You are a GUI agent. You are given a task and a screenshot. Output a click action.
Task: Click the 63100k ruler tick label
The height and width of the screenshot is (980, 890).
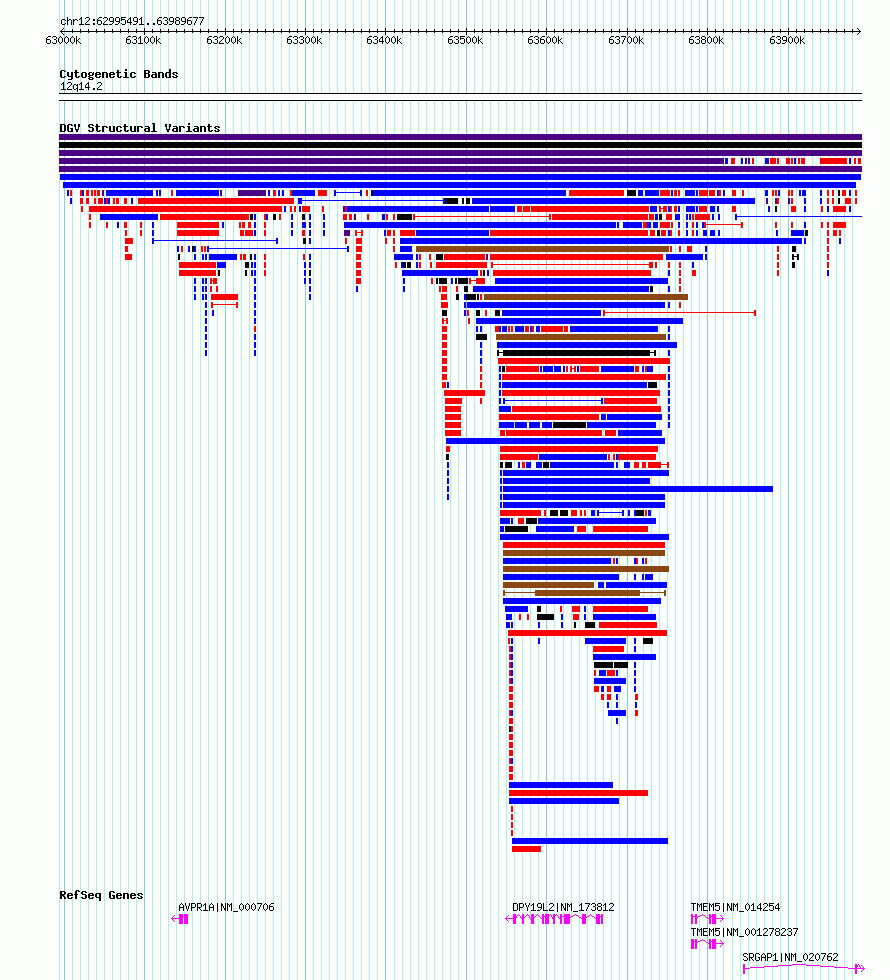[x=143, y=41]
